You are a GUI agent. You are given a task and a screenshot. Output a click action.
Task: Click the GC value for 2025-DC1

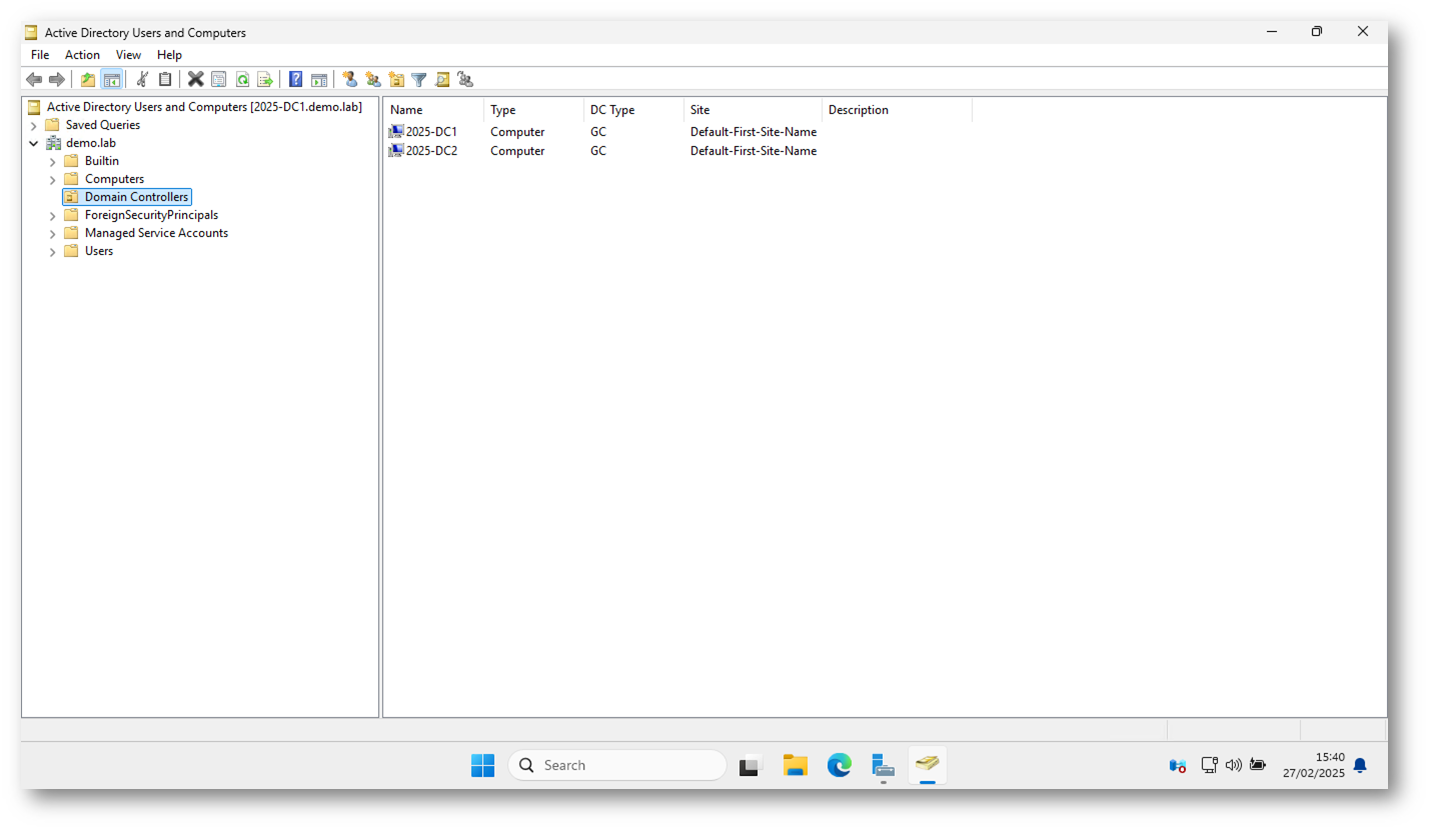598,132
